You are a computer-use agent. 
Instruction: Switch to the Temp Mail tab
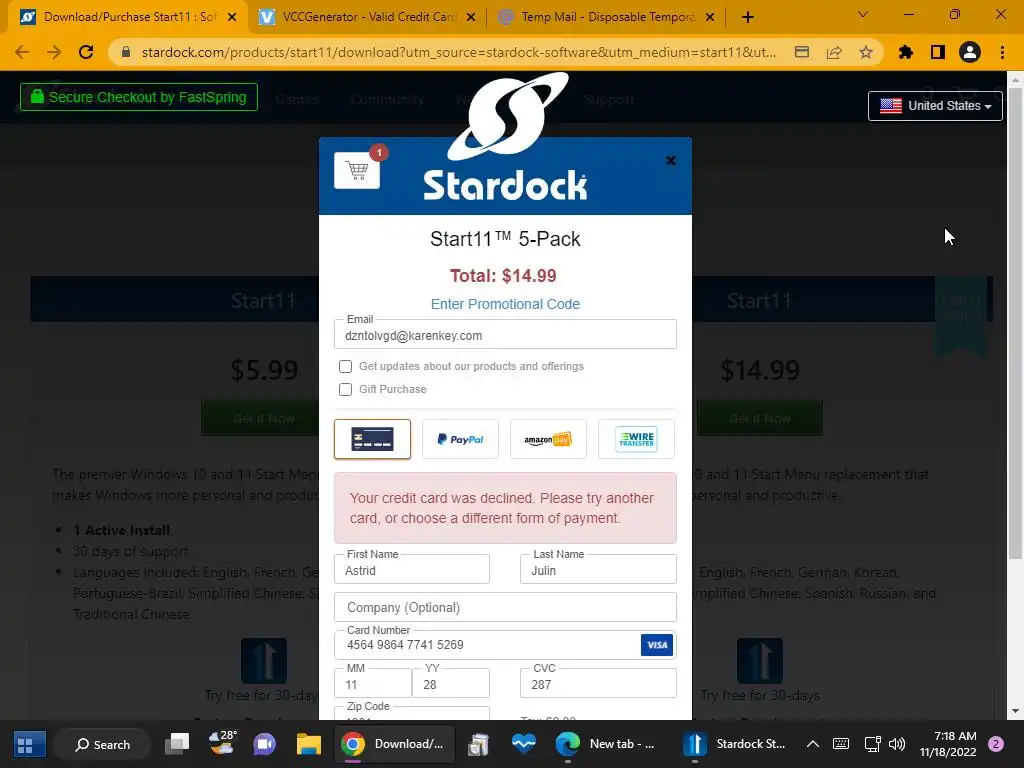tap(607, 17)
